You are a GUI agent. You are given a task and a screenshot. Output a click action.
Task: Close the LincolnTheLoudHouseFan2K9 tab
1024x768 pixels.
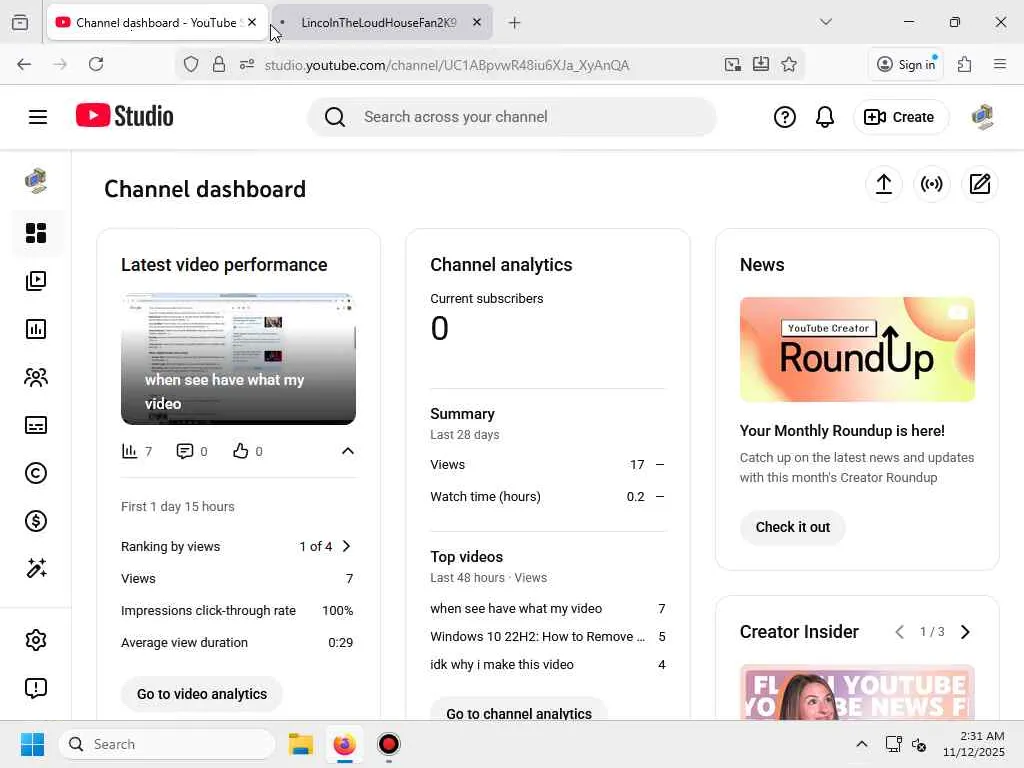477,22
